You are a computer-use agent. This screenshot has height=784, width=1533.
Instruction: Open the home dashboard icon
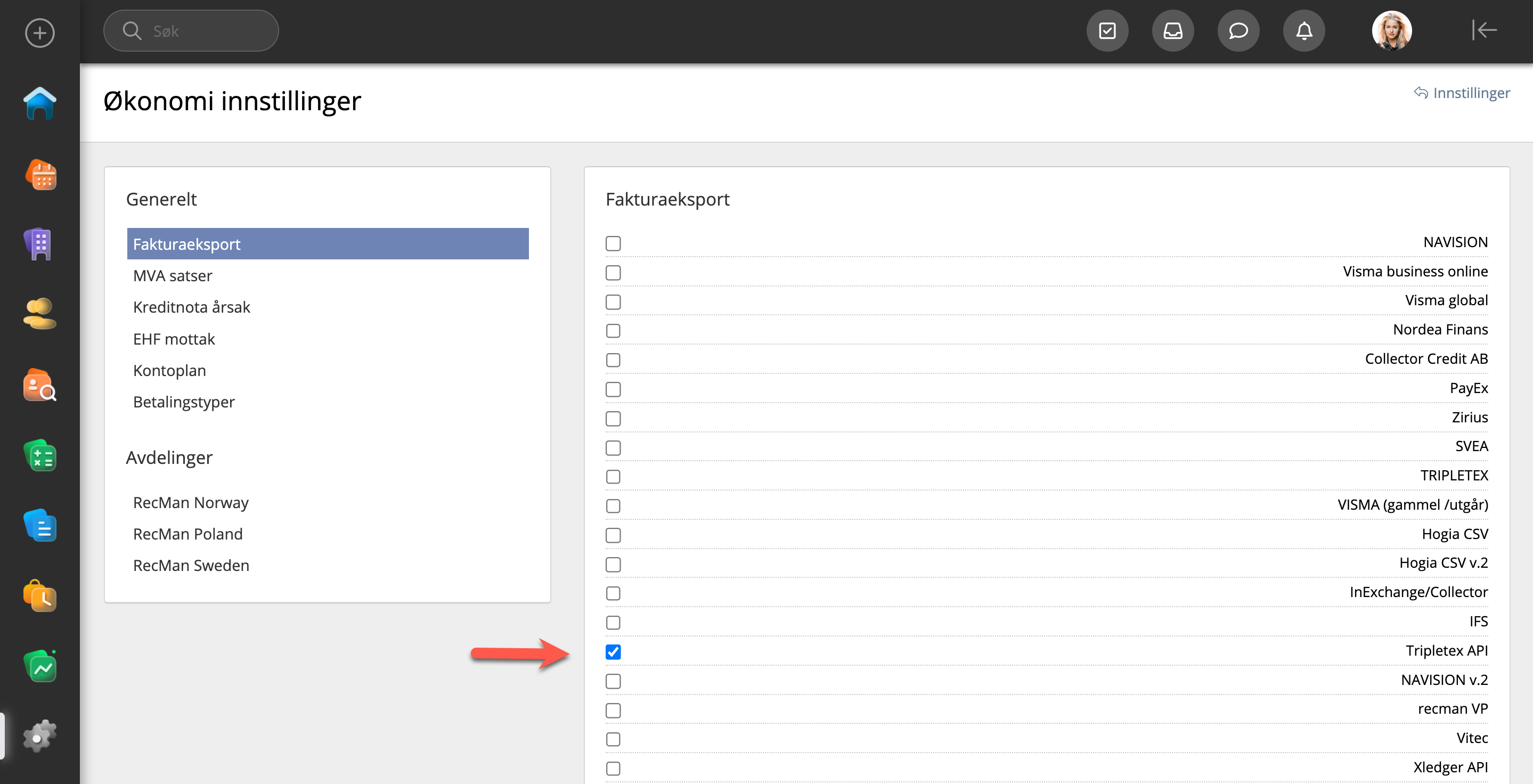(40, 103)
